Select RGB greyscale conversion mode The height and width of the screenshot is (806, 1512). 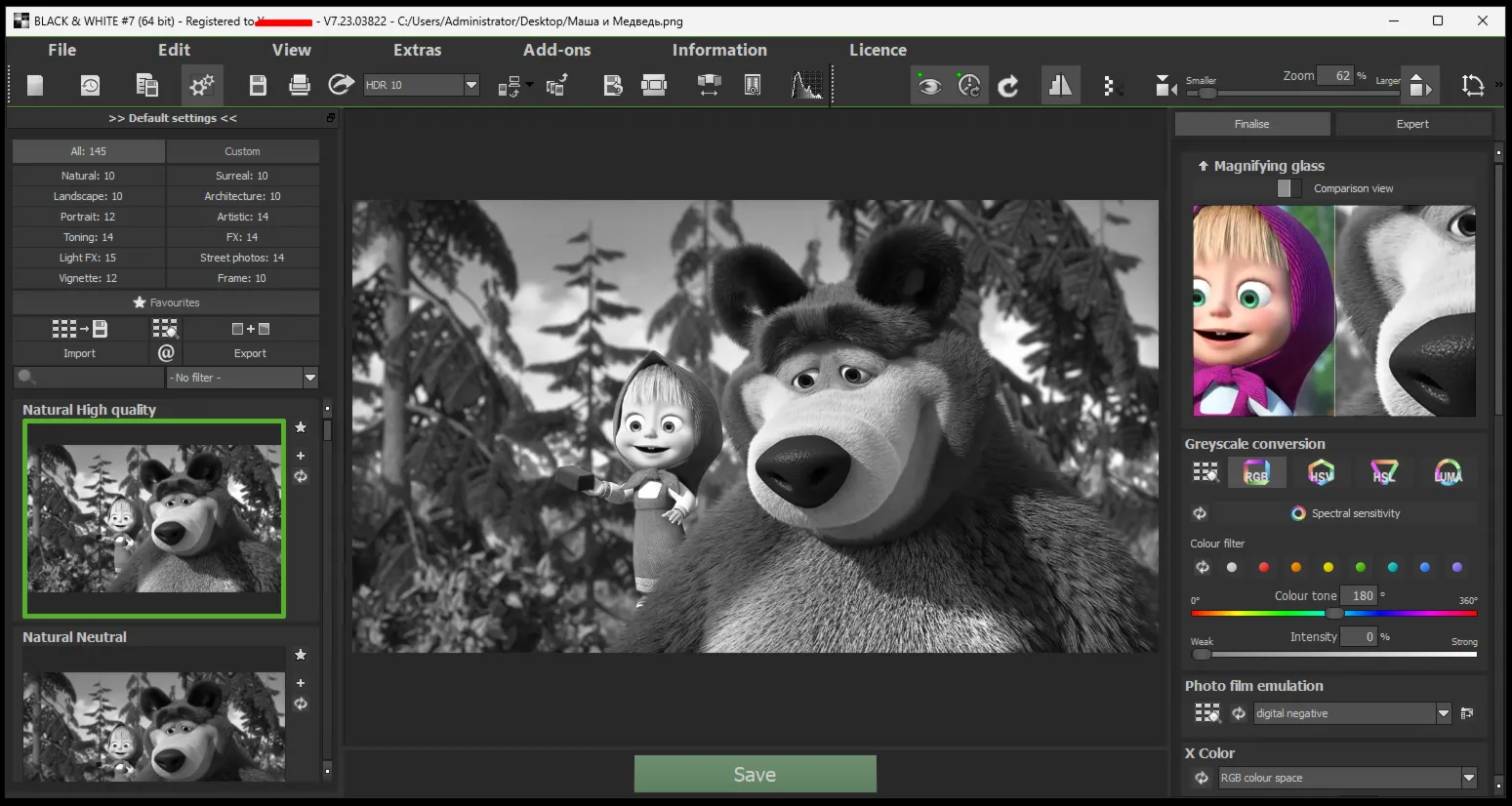click(x=1256, y=473)
